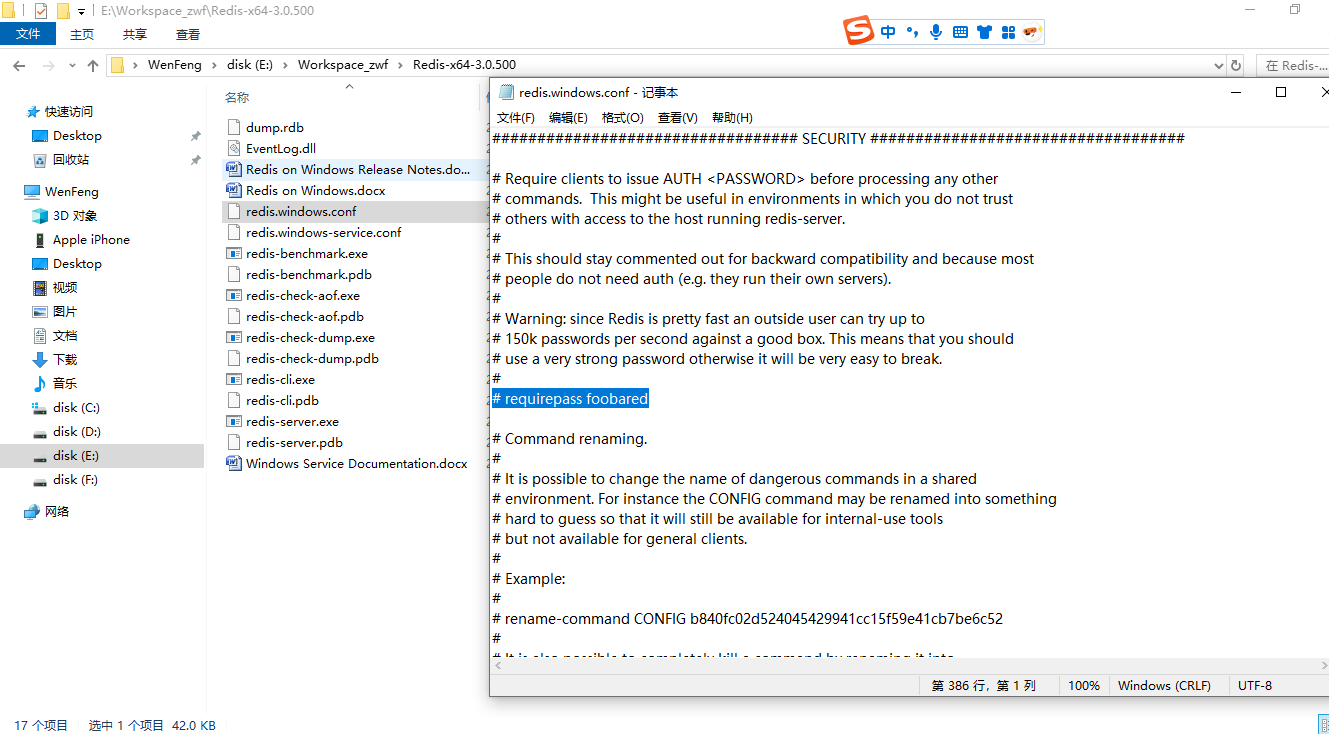
Task: Click the Notepad horizontal scrollbar left arrow
Action: pyautogui.click(x=498, y=666)
